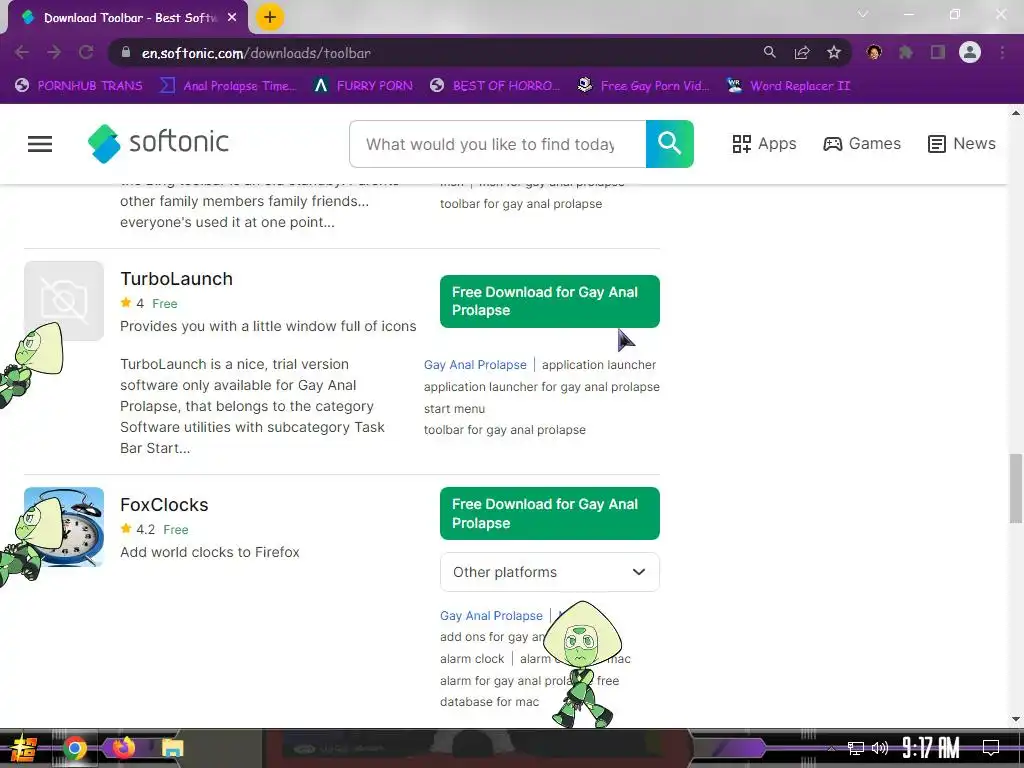Click the 9:17 AM taskbar clock
The height and width of the screenshot is (768, 1024).
931,748
